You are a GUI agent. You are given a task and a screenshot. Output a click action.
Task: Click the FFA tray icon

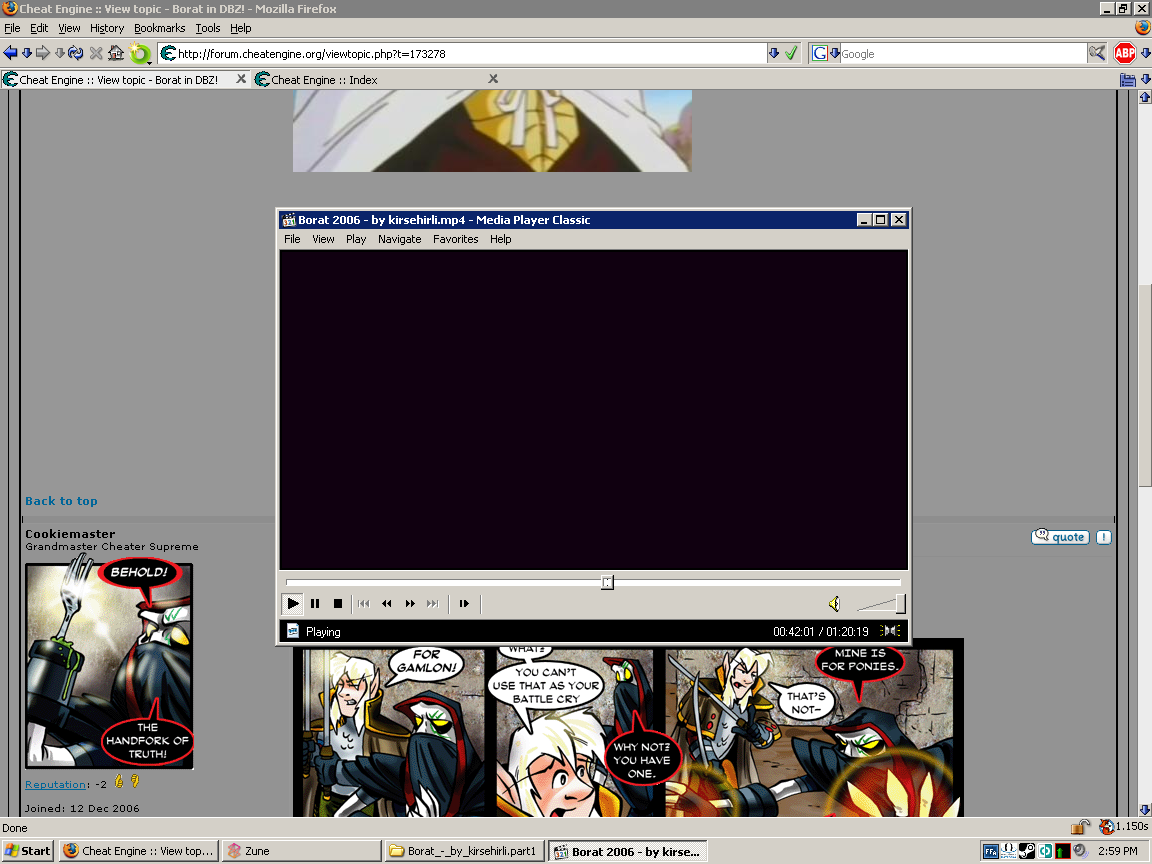pyautogui.click(x=990, y=851)
